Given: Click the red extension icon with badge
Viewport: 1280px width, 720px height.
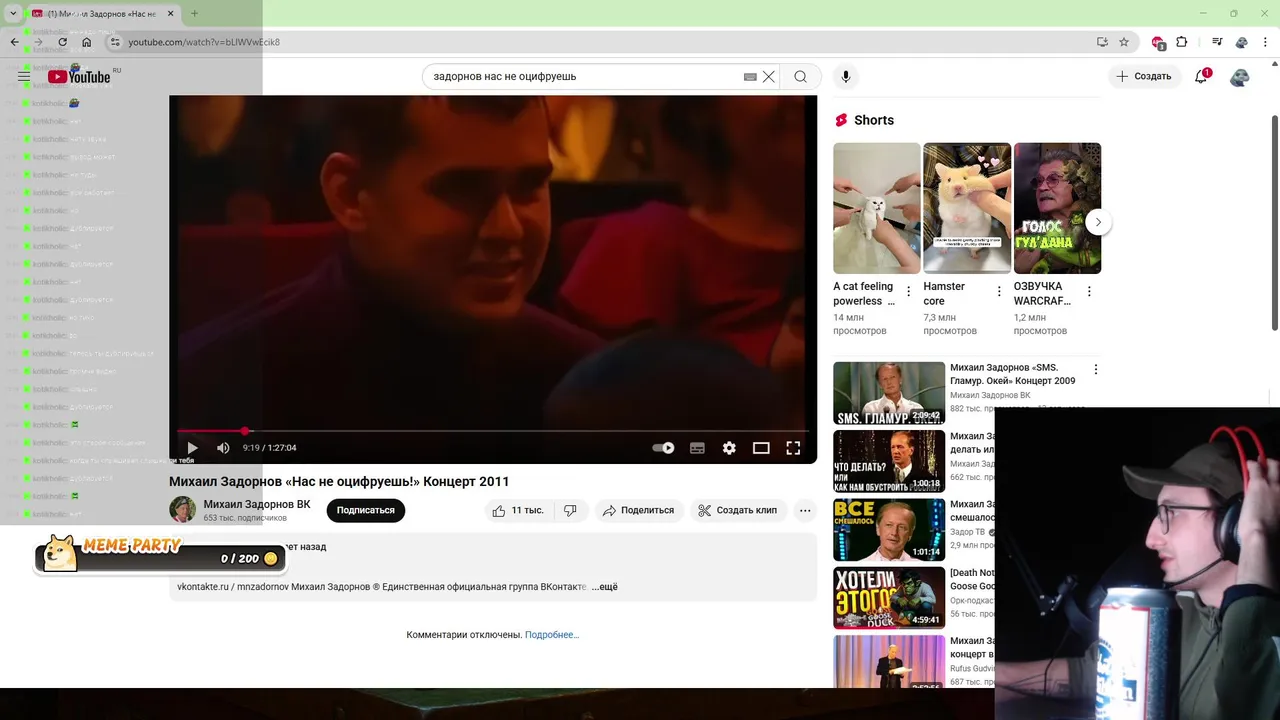Looking at the screenshot, I should (1158, 42).
